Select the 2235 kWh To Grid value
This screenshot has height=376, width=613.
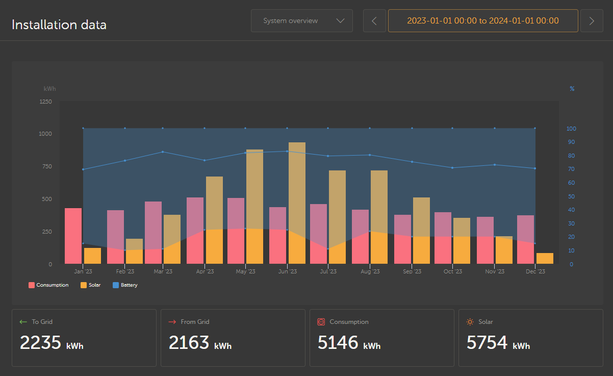click(52, 343)
